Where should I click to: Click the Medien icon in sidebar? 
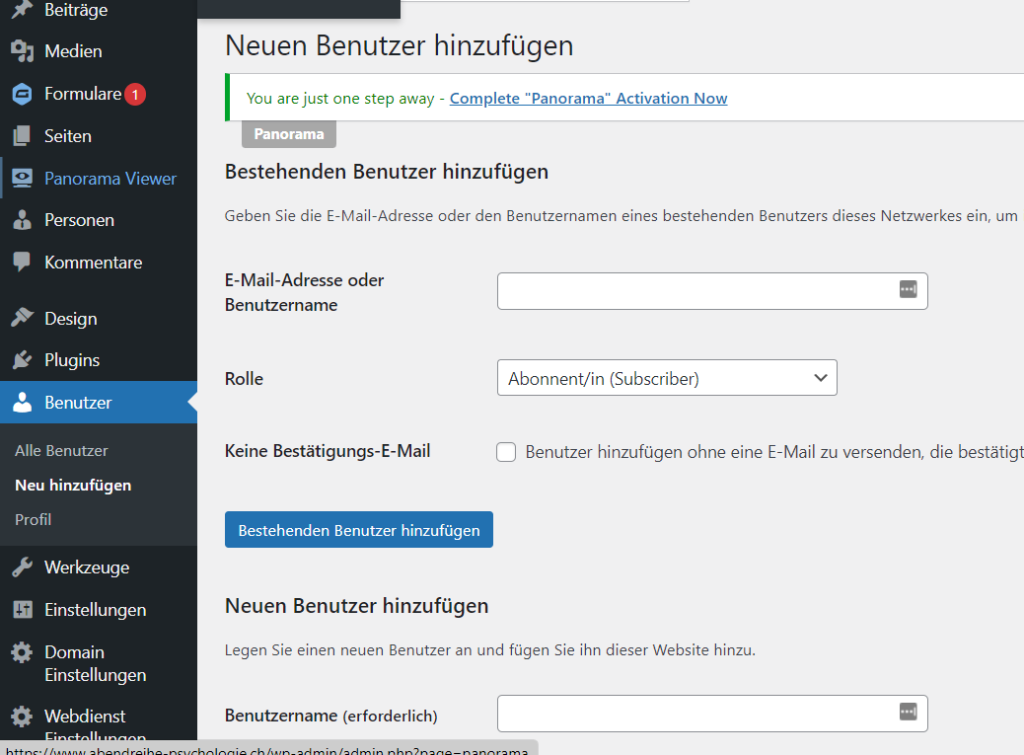pyautogui.click(x=22, y=51)
